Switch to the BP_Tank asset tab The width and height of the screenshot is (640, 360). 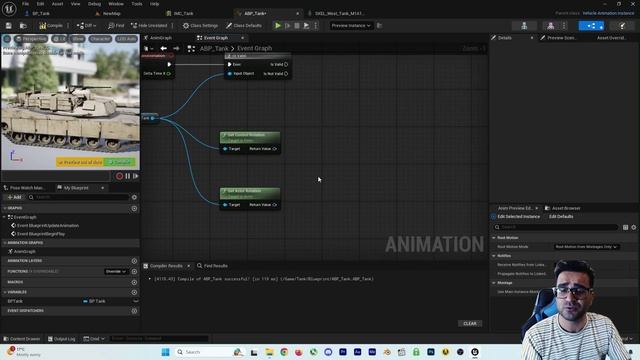pos(40,13)
